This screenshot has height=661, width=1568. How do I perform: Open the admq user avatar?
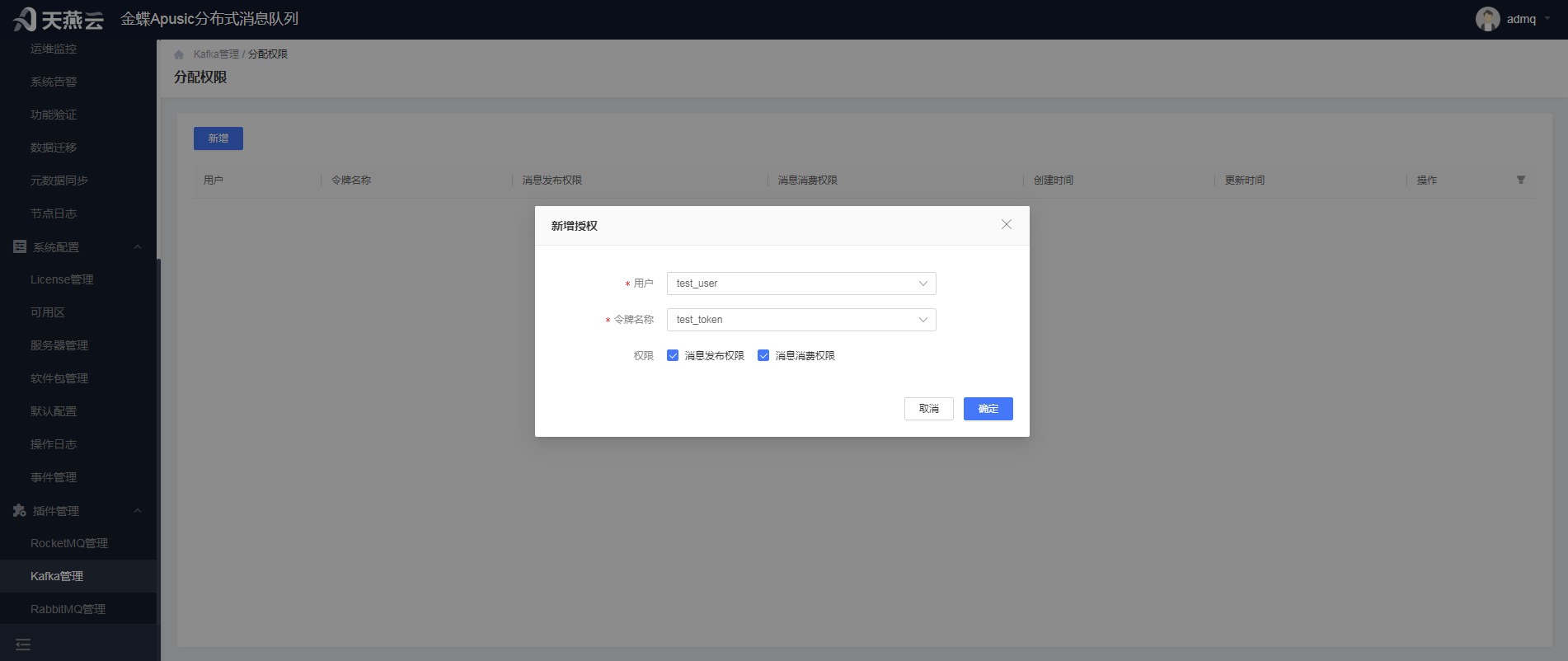[x=1487, y=19]
